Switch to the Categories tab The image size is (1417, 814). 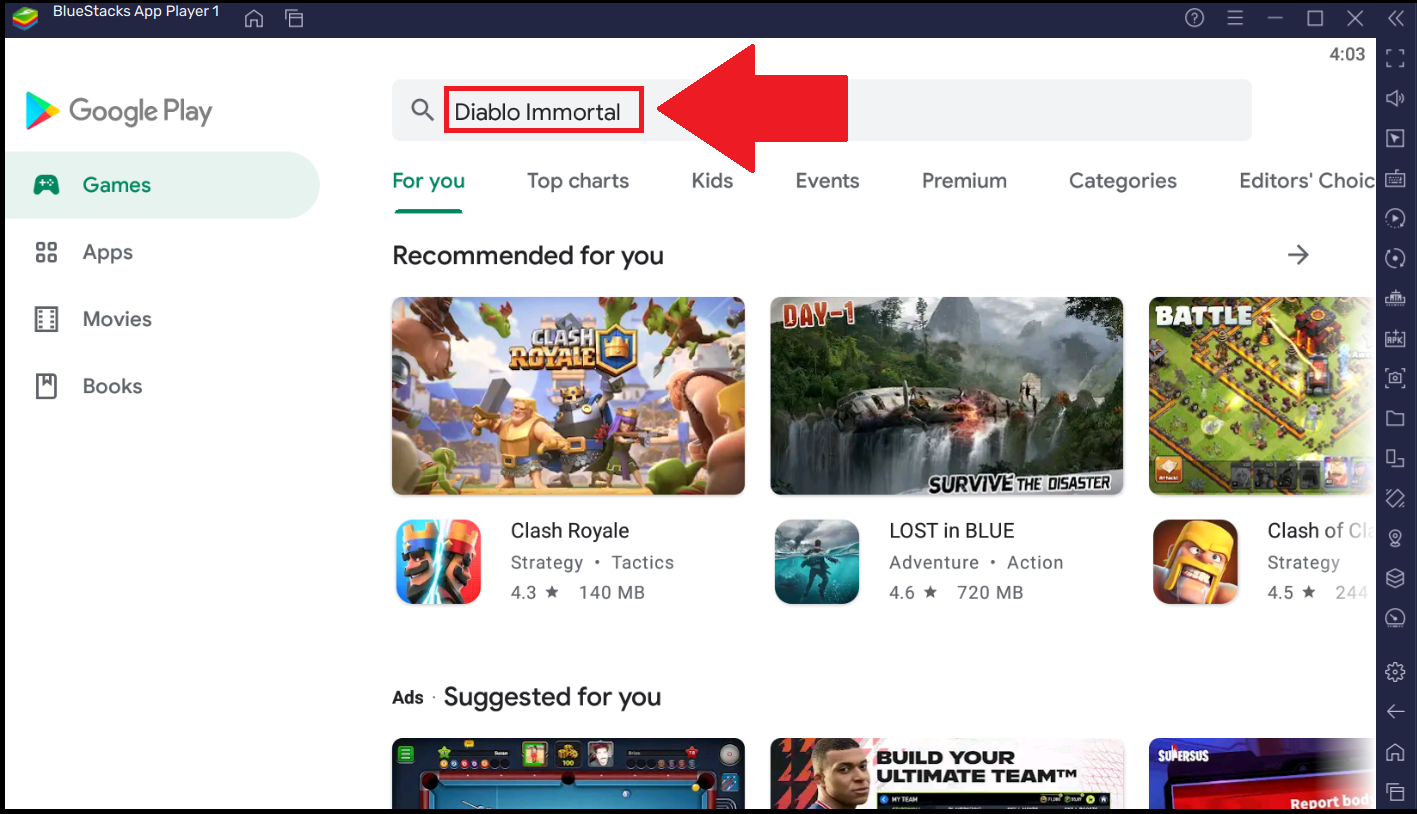1122,181
